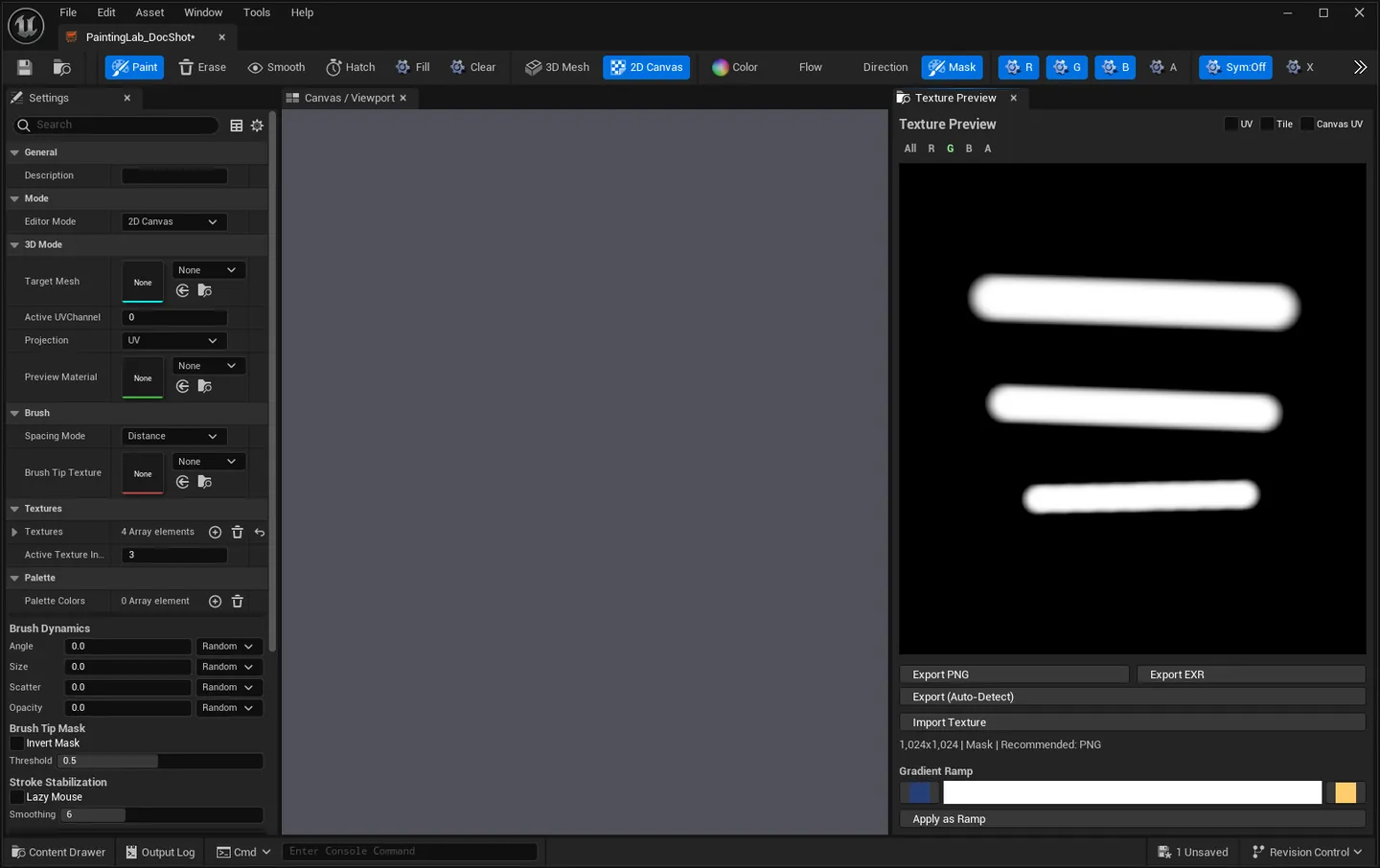Expand the toolbar overflow chevrons

1360,67
